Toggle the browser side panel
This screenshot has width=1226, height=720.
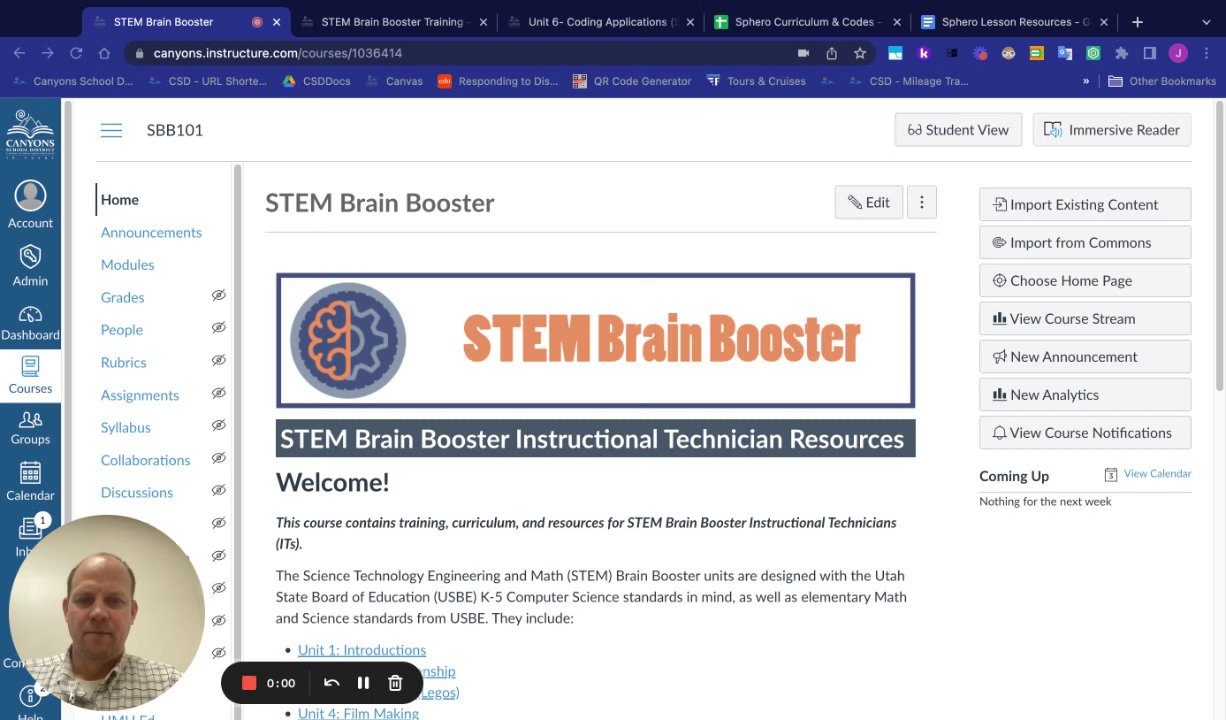(x=1149, y=53)
